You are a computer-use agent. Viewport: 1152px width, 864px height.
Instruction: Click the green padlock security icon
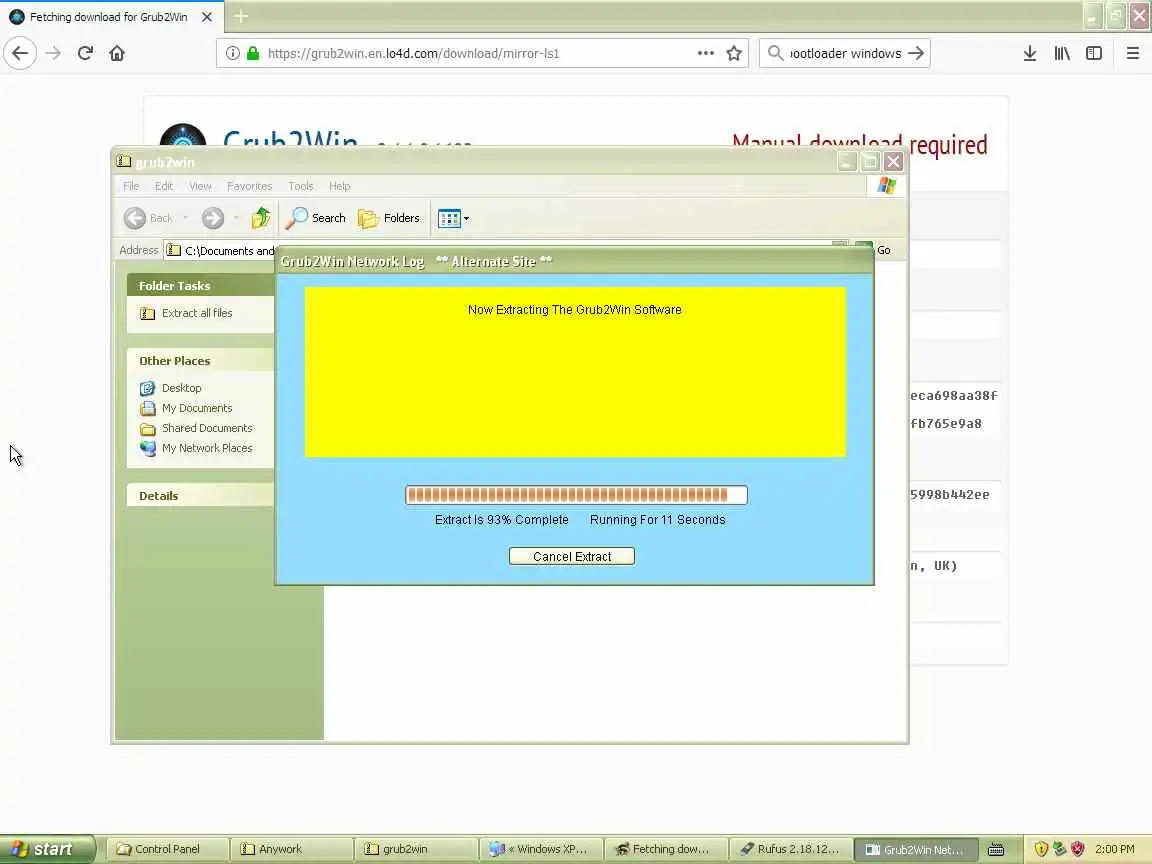point(253,53)
